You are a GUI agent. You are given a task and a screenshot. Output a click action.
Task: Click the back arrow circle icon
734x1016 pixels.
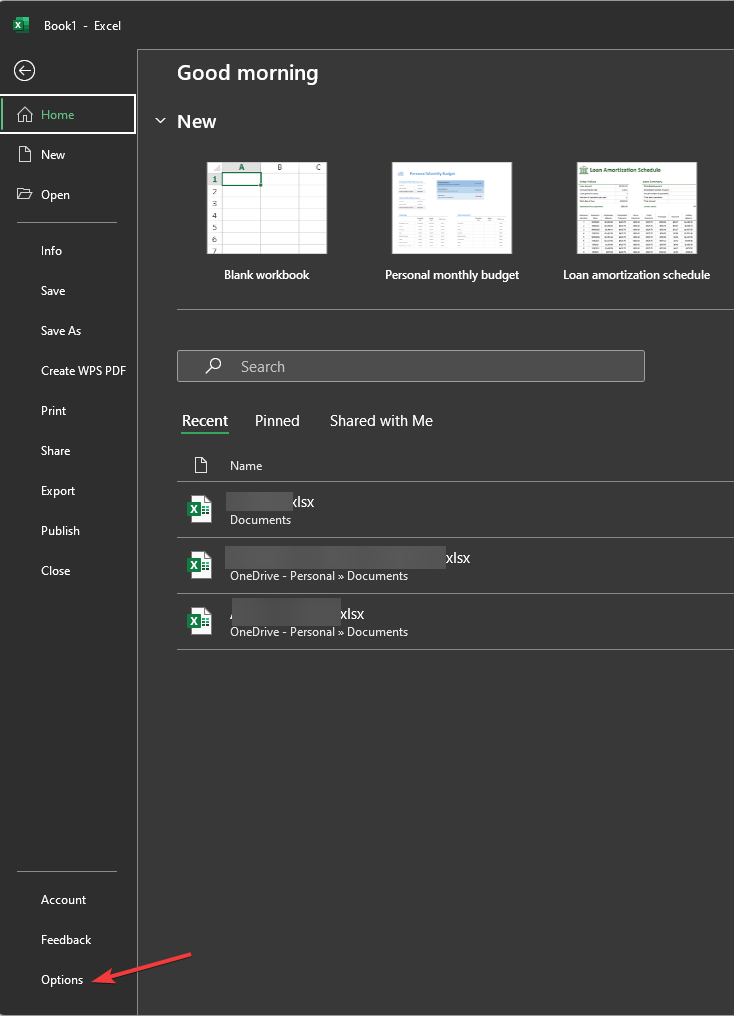pyautogui.click(x=25, y=71)
